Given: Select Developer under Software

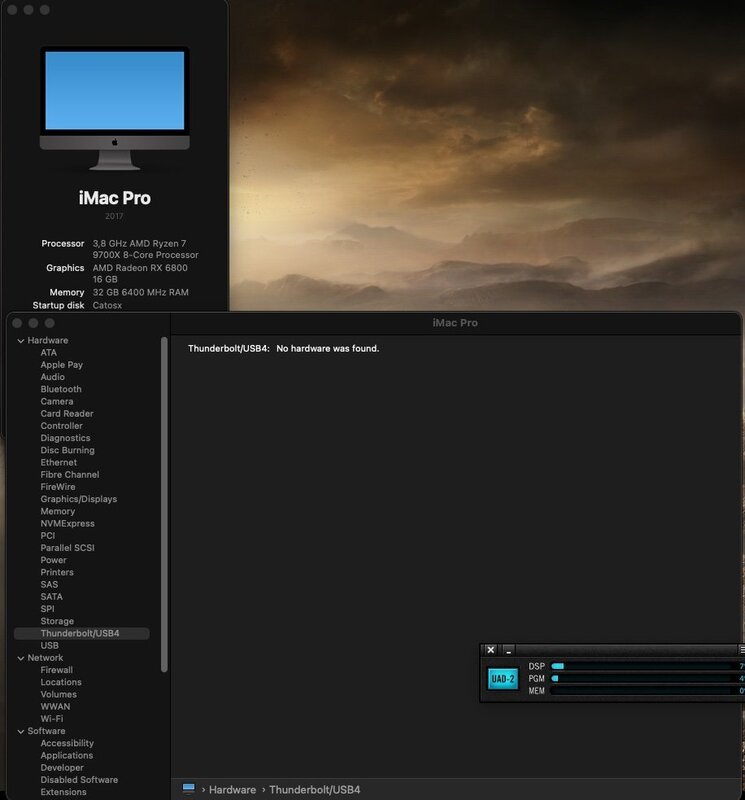Looking at the screenshot, I should (62, 768).
